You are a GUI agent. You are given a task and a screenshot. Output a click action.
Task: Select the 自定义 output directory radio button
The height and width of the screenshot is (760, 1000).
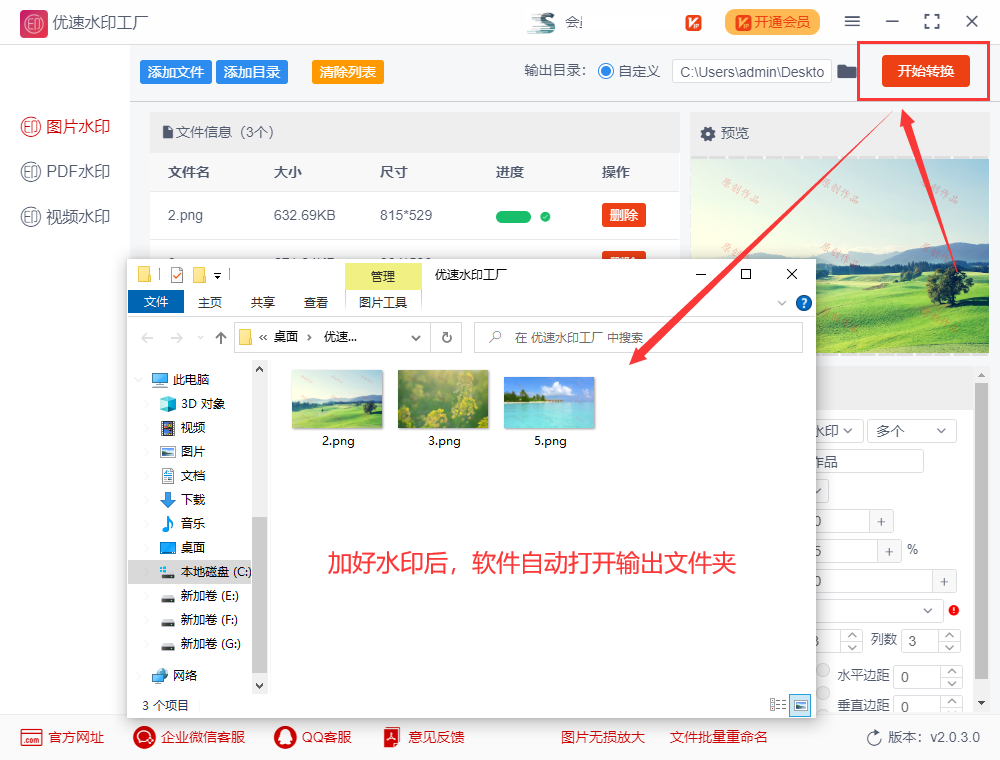pos(606,71)
